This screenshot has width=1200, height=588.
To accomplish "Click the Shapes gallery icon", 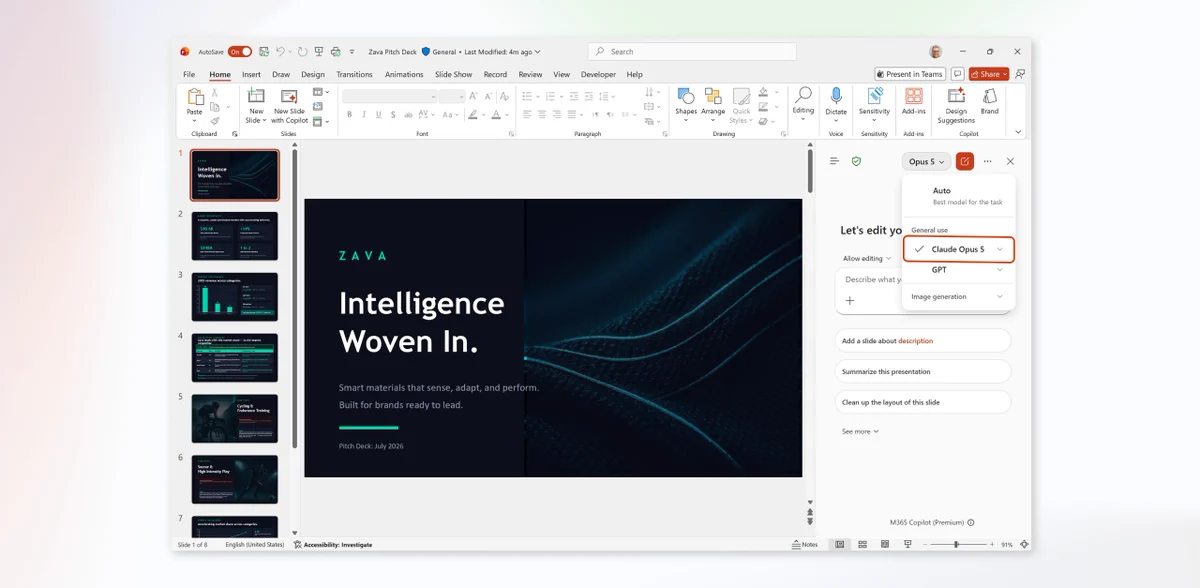I will point(686,96).
